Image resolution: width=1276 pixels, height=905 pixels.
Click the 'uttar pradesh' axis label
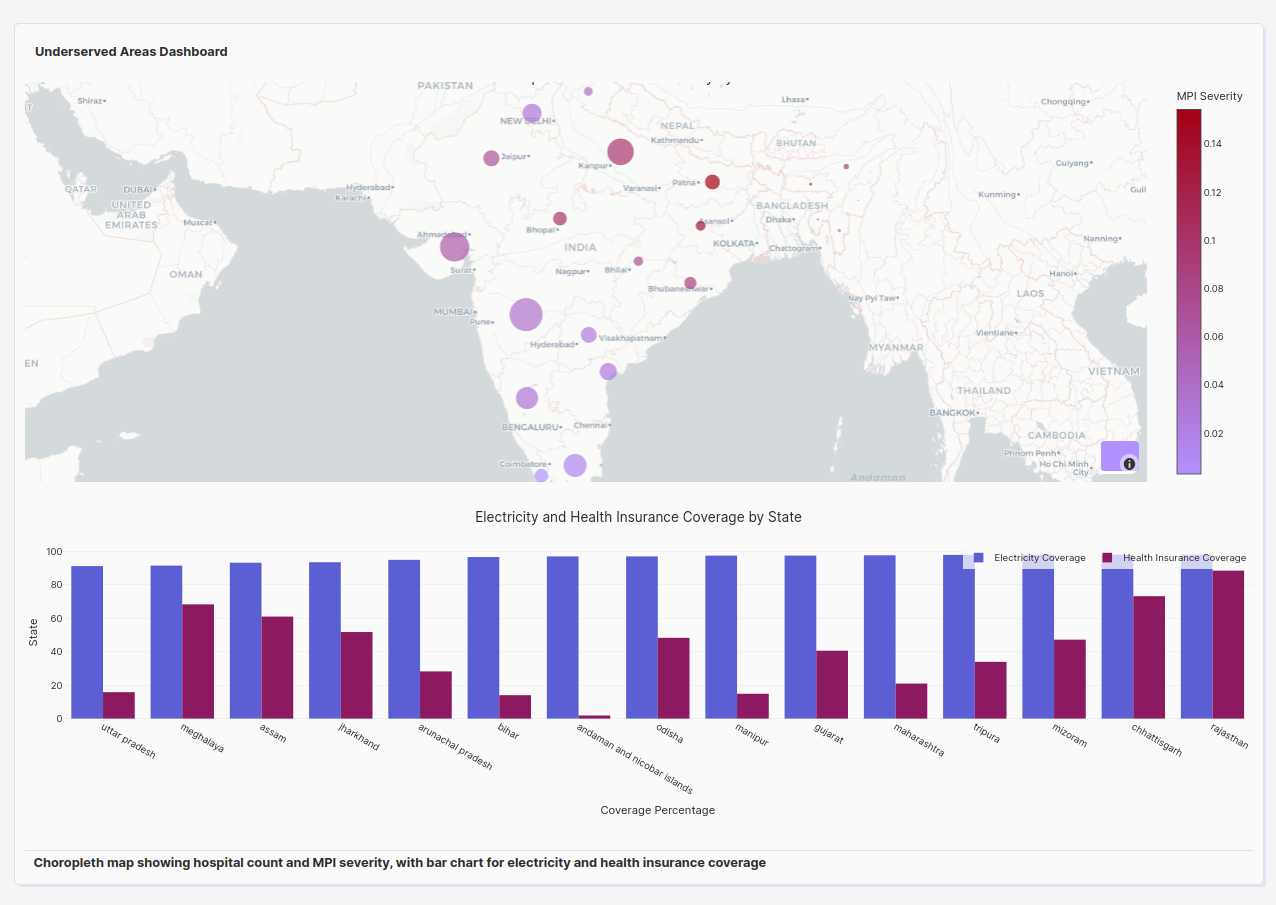(x=129, y=741)
